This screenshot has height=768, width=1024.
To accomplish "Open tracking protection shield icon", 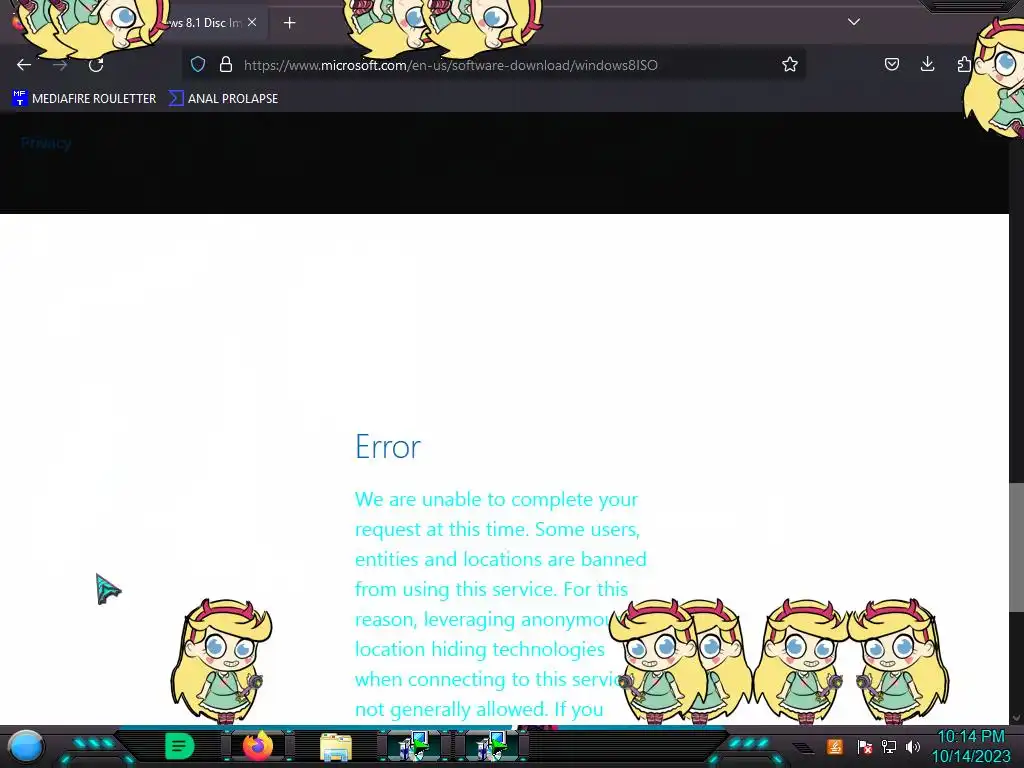I will tap(198, 64).
